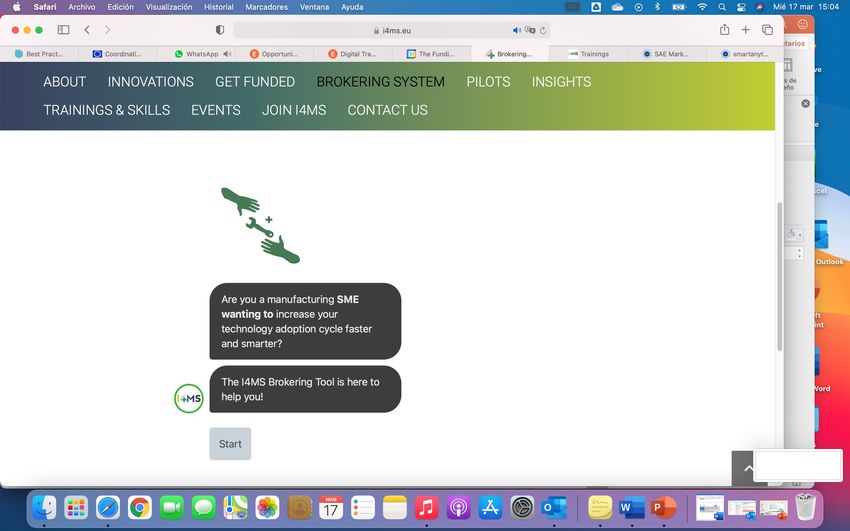Open App Store from the Dock
The image size is (850, 531).
pyautogui.click(x=490, y=508)
